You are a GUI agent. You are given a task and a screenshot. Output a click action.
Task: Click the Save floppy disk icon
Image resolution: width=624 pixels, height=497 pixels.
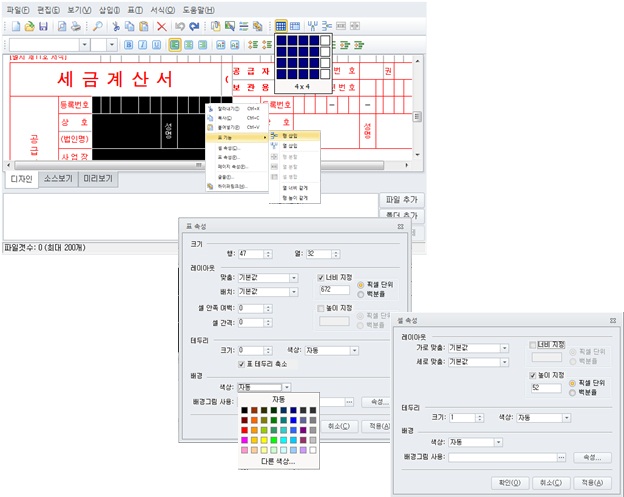[x=43, y=26]
